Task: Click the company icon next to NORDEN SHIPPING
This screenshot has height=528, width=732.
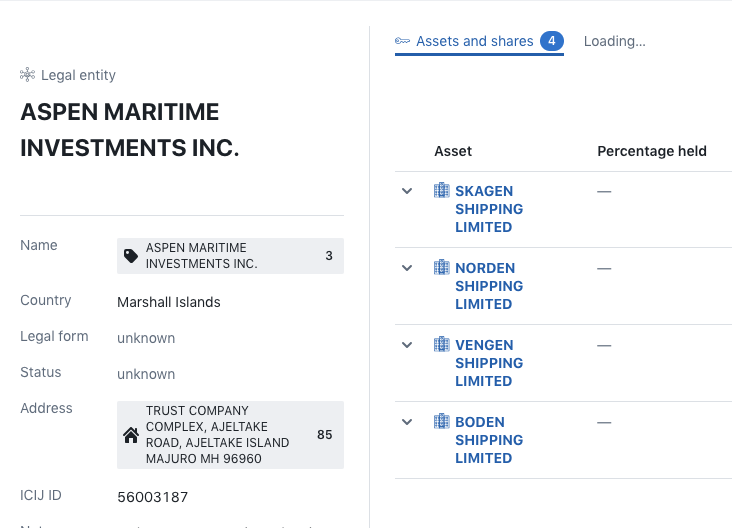Action: pyautogui.click(x=442, y=268)
